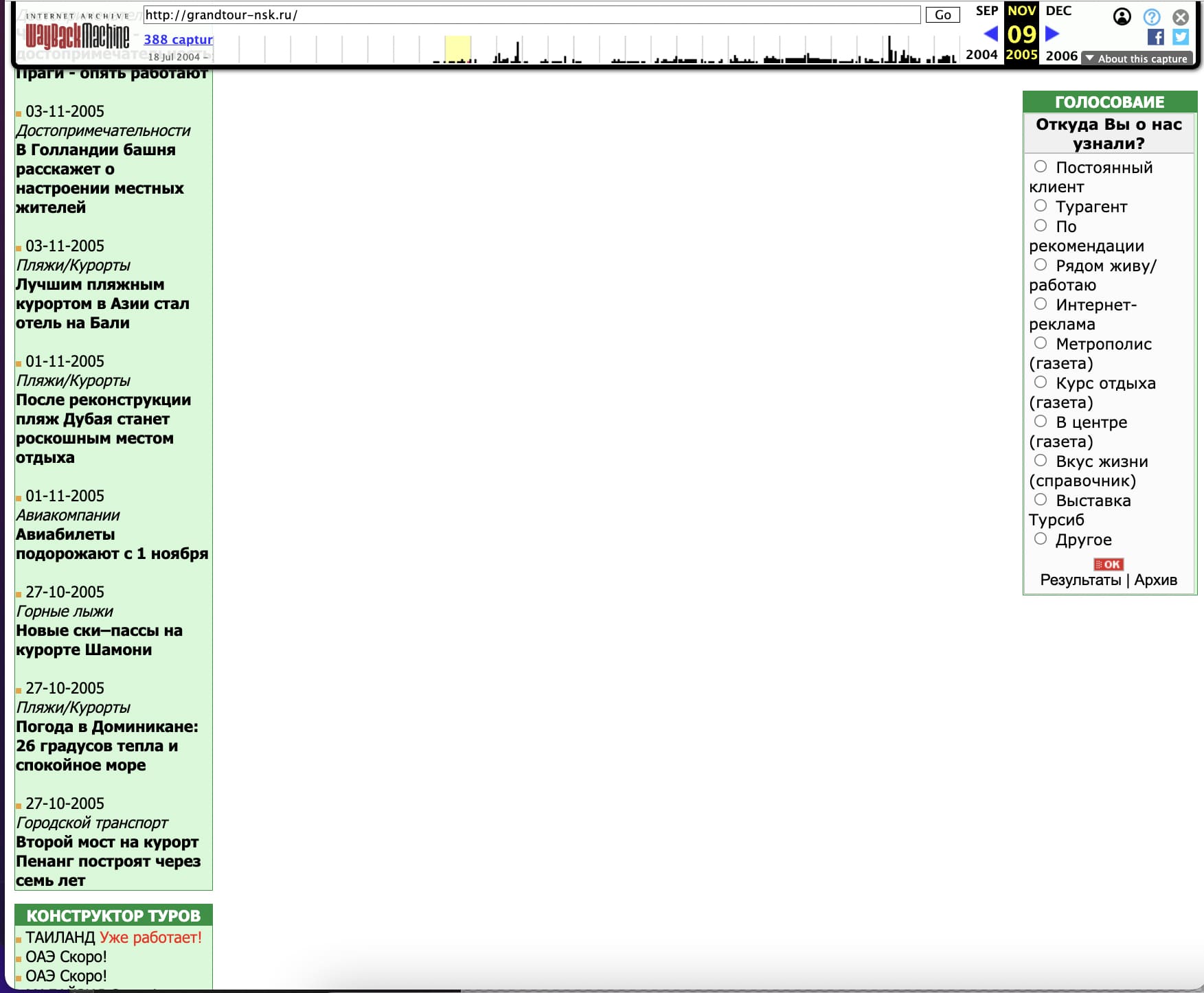
Task: Click highlighted yellow year in capture sparkline
Action: click(x=457, y=49)
